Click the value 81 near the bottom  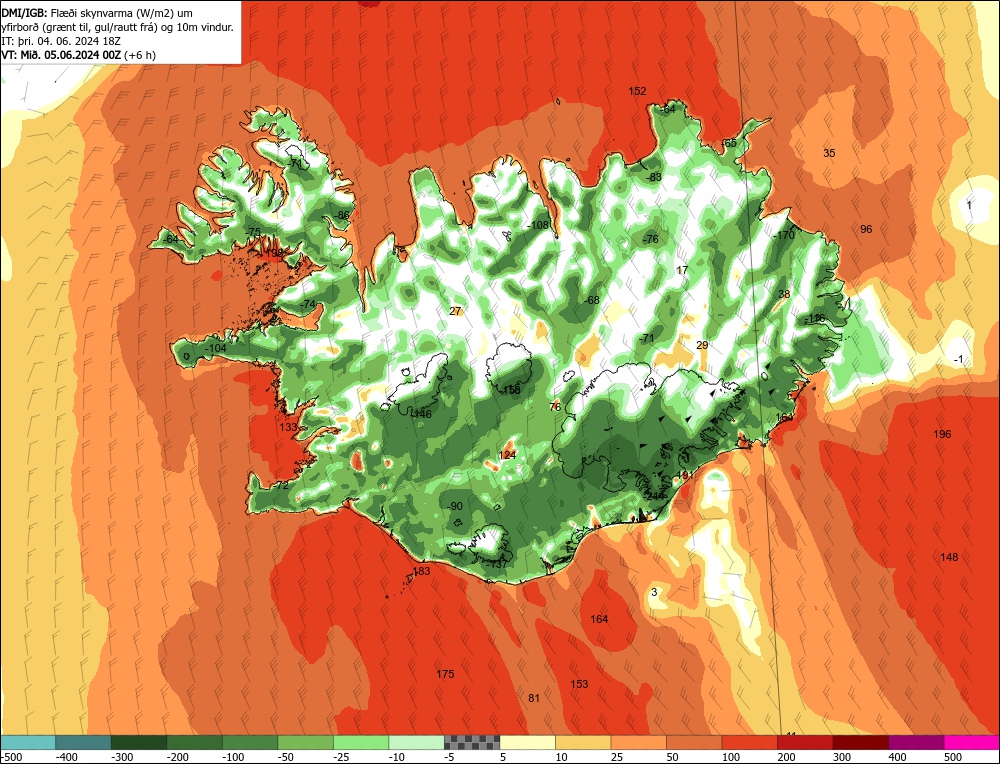[534, 698]
